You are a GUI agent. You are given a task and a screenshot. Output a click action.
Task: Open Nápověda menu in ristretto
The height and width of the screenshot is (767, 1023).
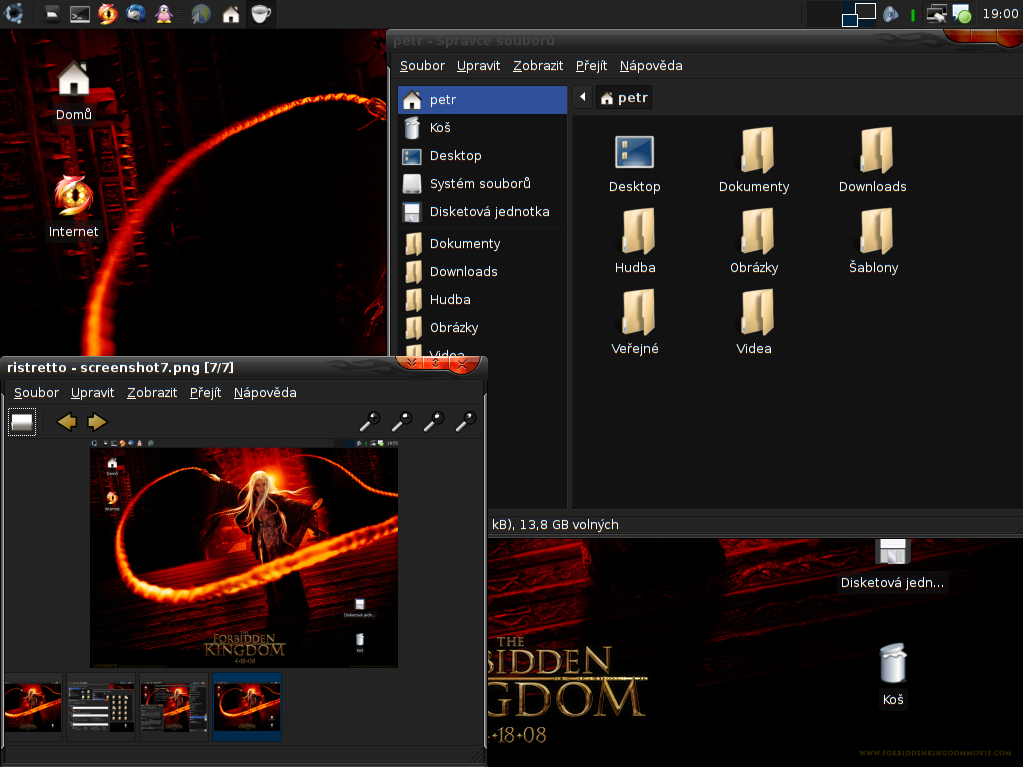pos(266,393)
